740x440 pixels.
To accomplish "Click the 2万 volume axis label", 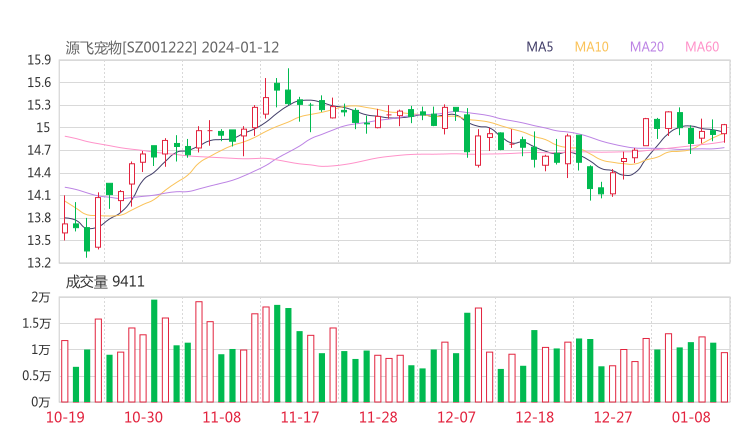I will click(41, 297).
